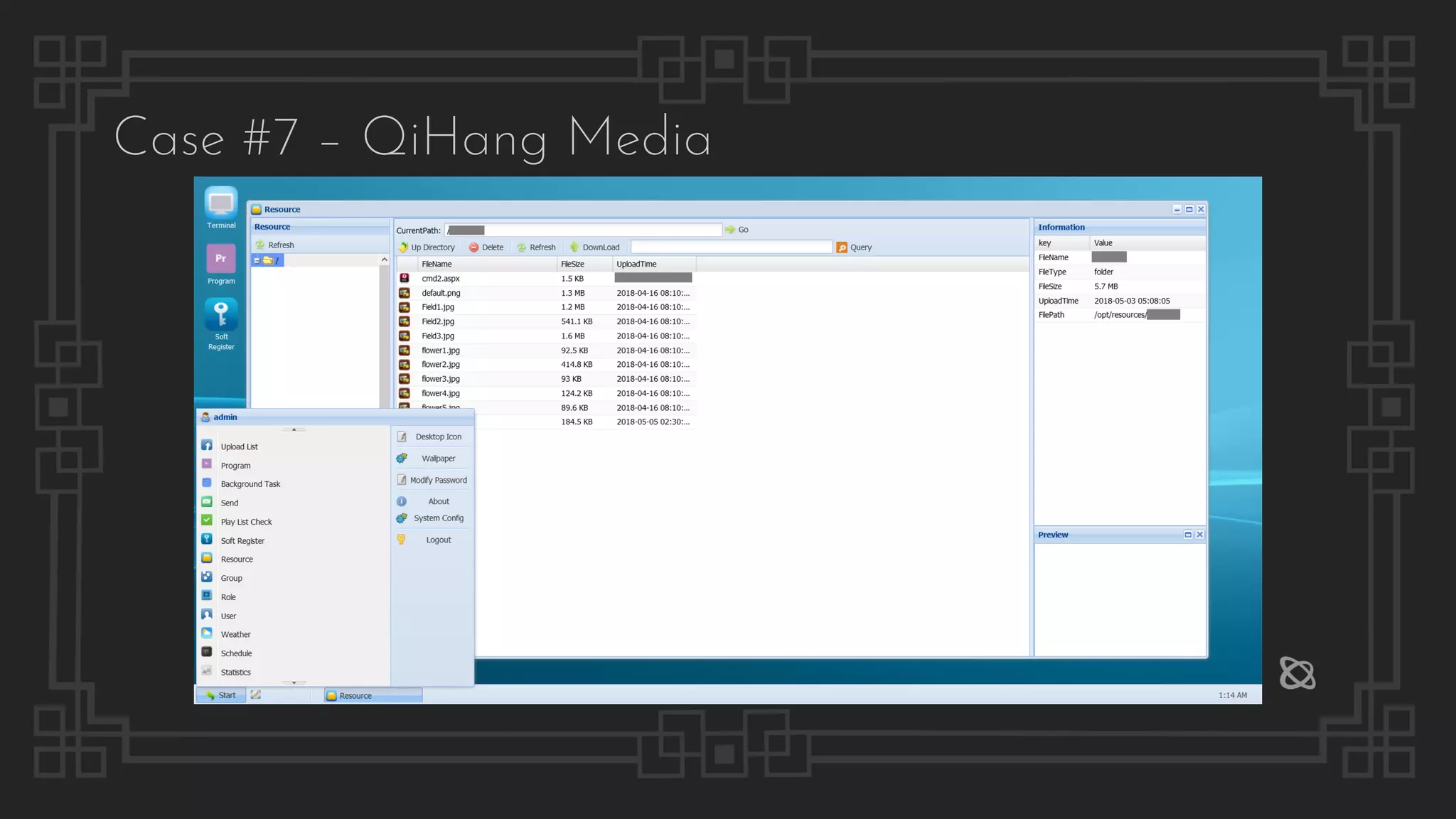Screen dimensions: 1456x819
Task: Collapse the root folder tree node
Action: click(257, 261)
